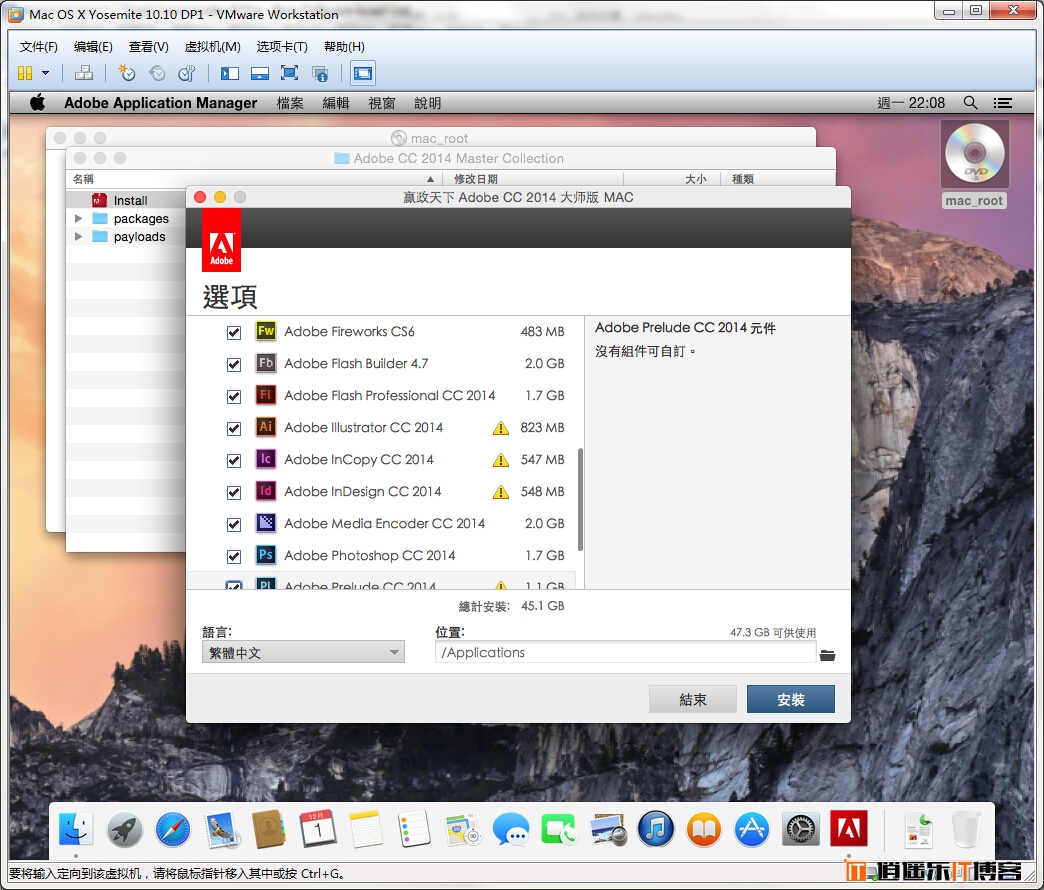Click the Photoshop Ps icon
Viewport: 1044px width, 890px height.
tap(266, 555)
